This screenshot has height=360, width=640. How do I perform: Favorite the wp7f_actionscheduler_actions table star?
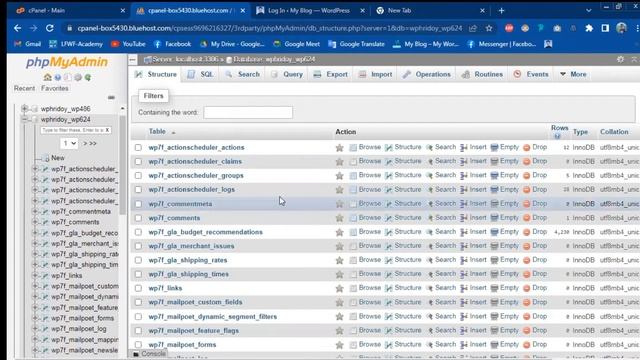(339, 148)
